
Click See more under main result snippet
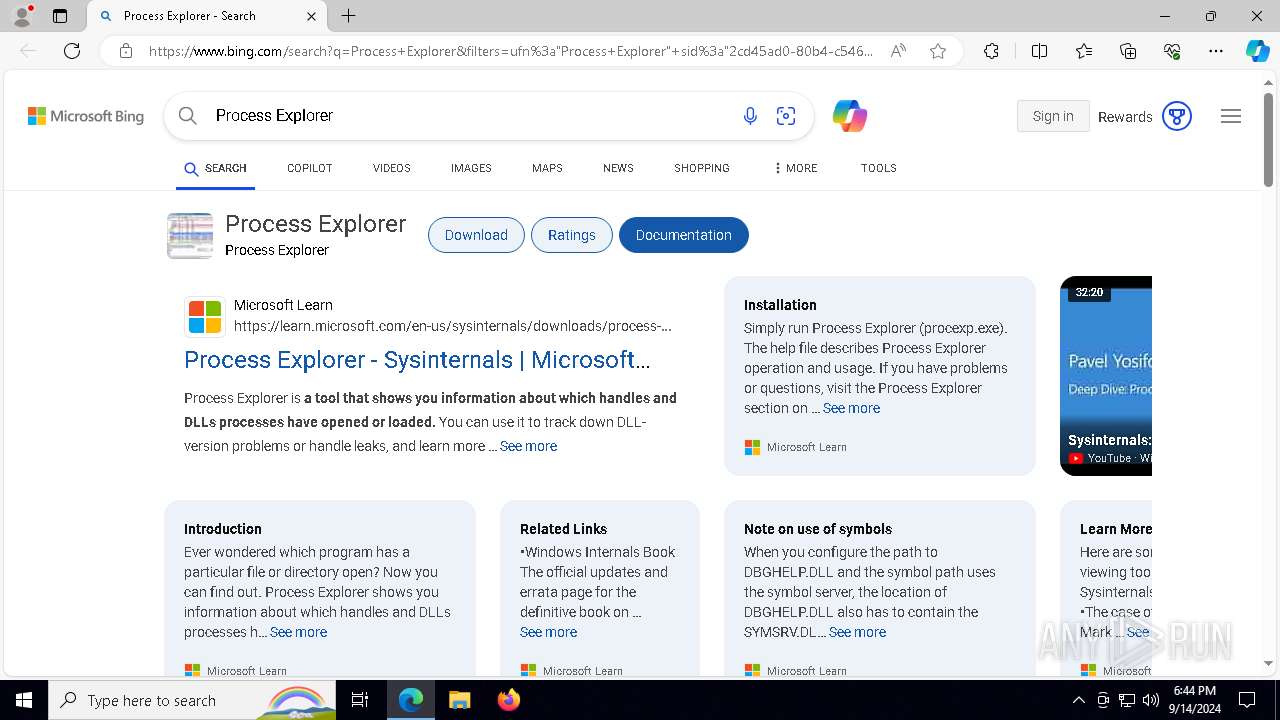[x=528, y=446]
